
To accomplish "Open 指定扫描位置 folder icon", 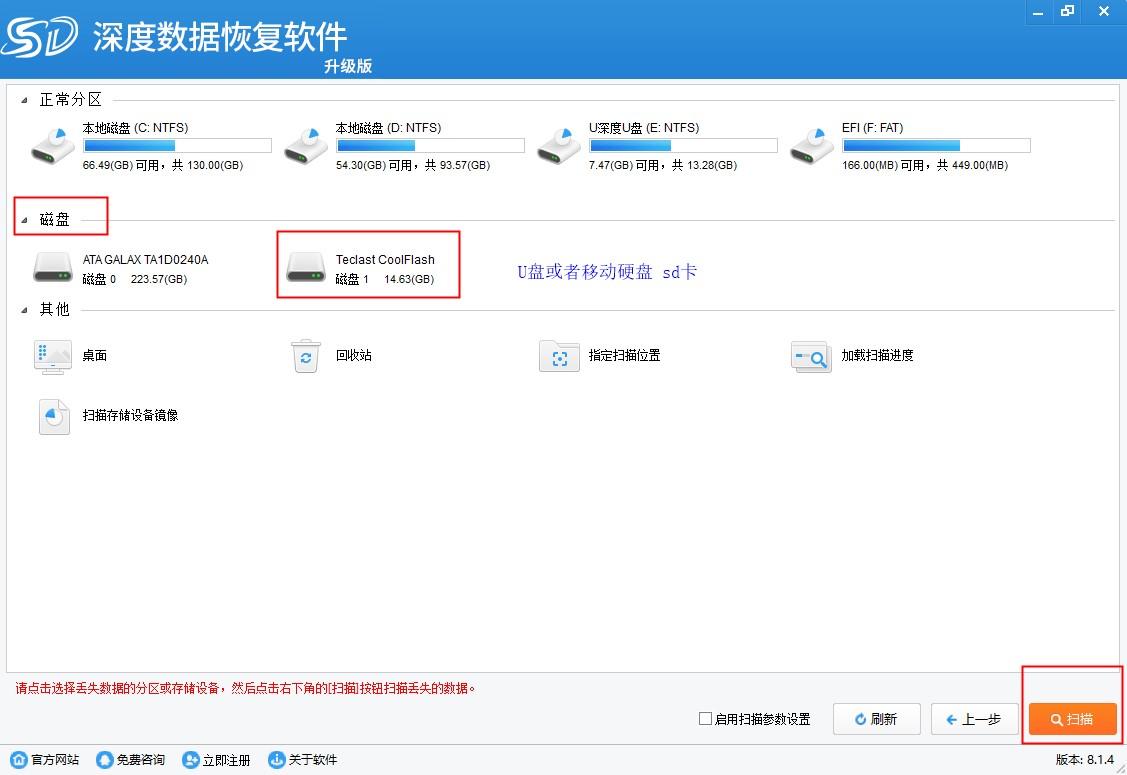I will (x=559, y=357).
